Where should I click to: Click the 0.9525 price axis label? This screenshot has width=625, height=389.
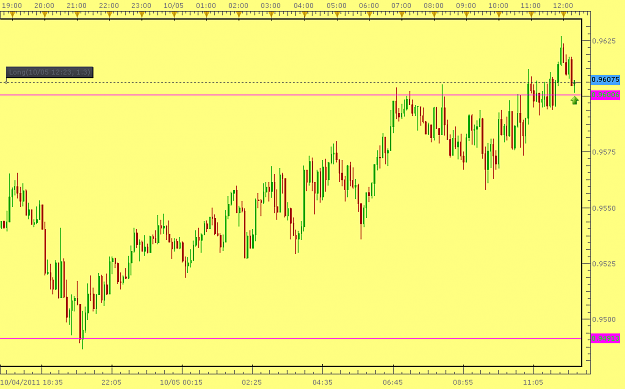[604, 263]
